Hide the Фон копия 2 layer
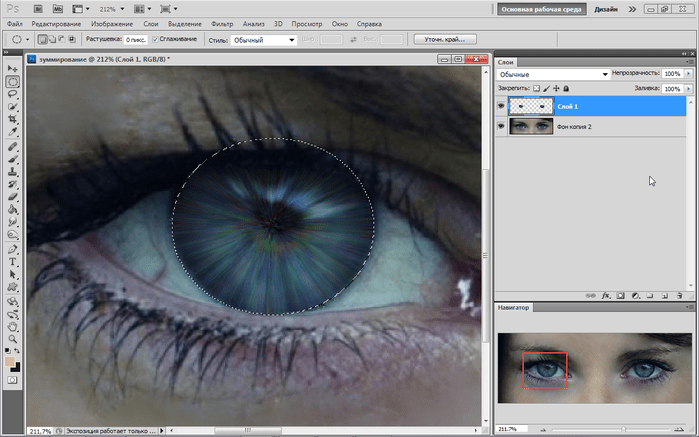The image size is (699, 437). (x=501, y=126)
